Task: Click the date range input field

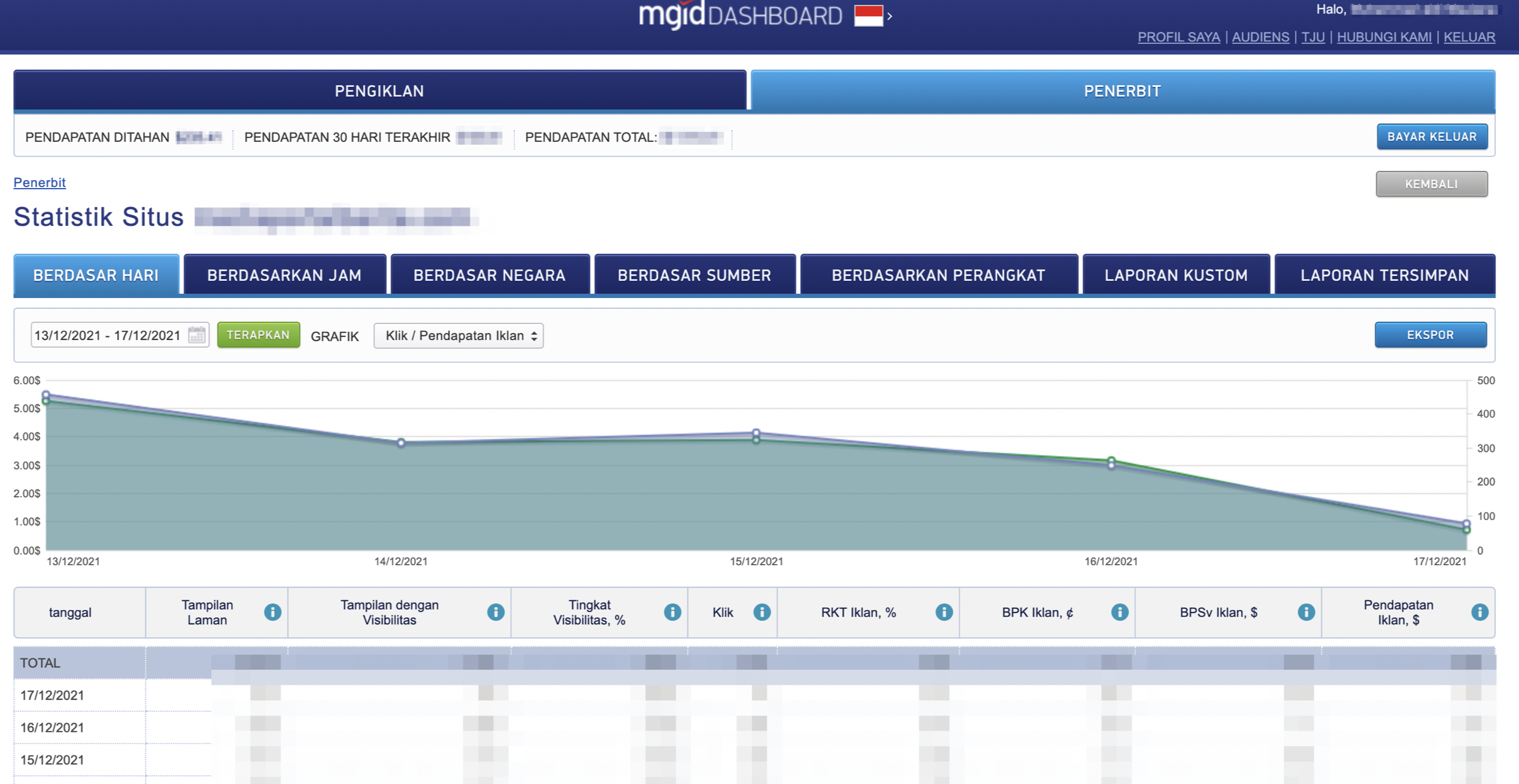Action: pyautogui.click(x=108, y=335)
